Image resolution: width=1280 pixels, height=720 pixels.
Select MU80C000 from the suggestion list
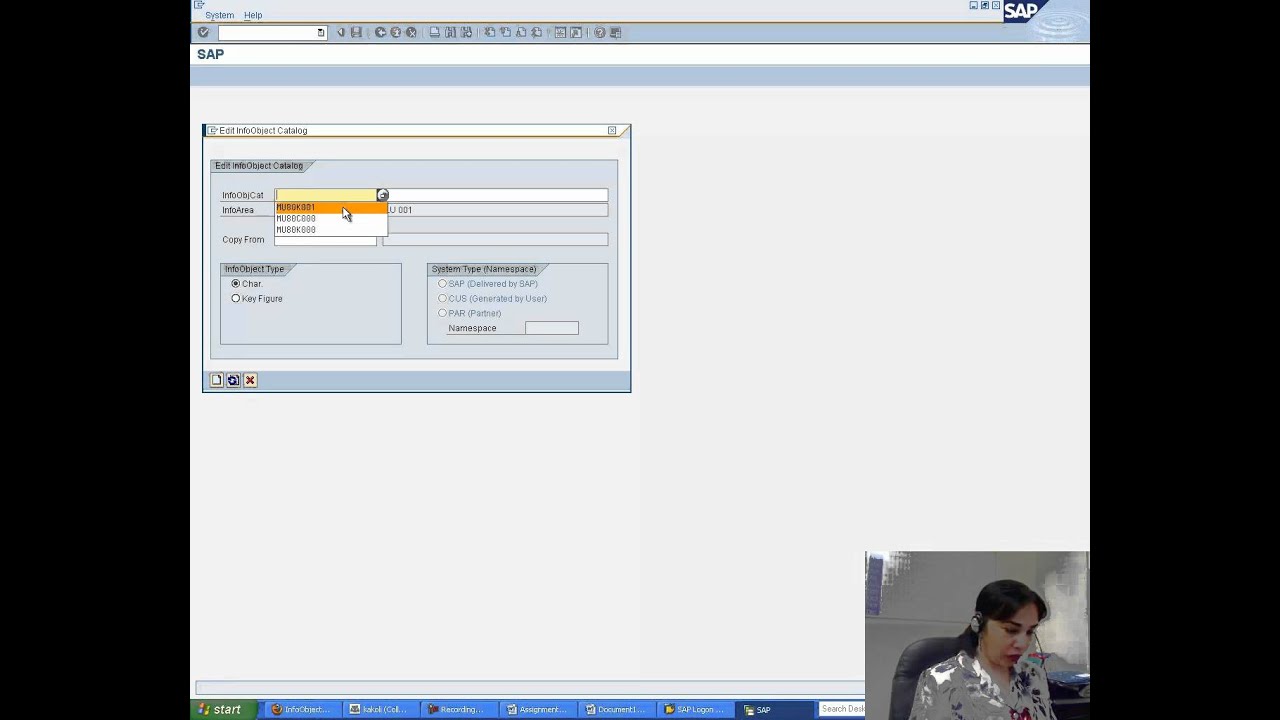[331, 219]
